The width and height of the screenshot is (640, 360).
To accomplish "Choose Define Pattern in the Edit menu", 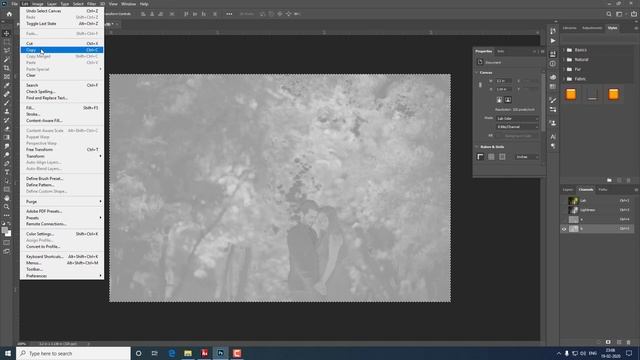I will (x=62, y=185).
